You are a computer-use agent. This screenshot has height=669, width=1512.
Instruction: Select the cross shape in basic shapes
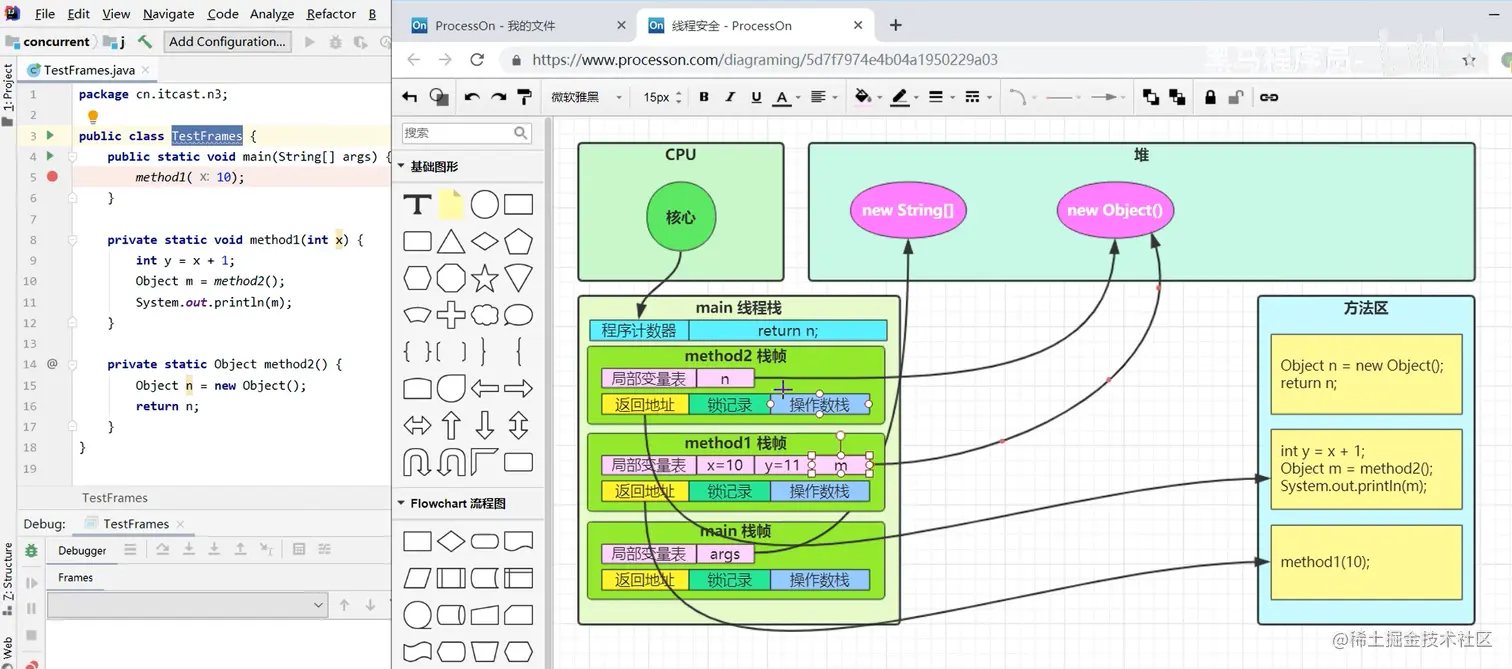click(451, 314)
